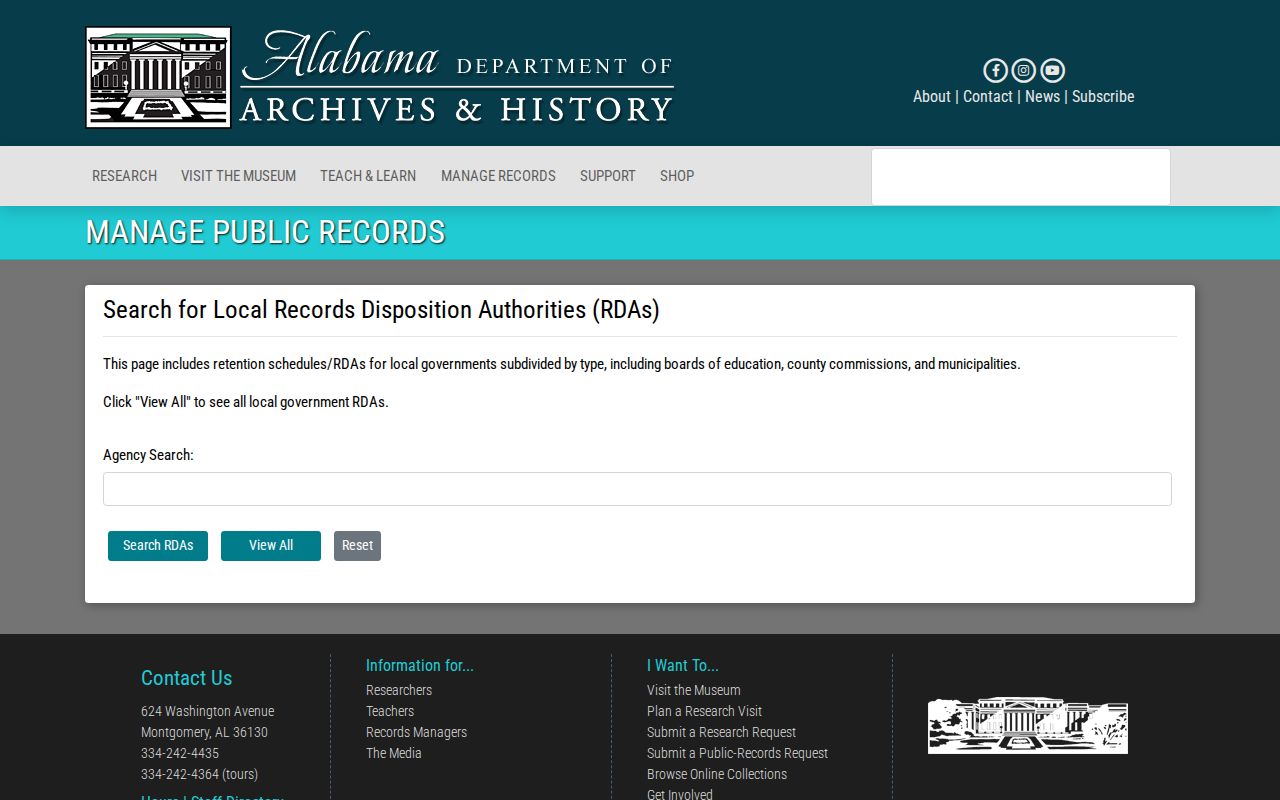Focus the Agency Search text field
The image size is (1280, 800).
click(x=637, y=489)
